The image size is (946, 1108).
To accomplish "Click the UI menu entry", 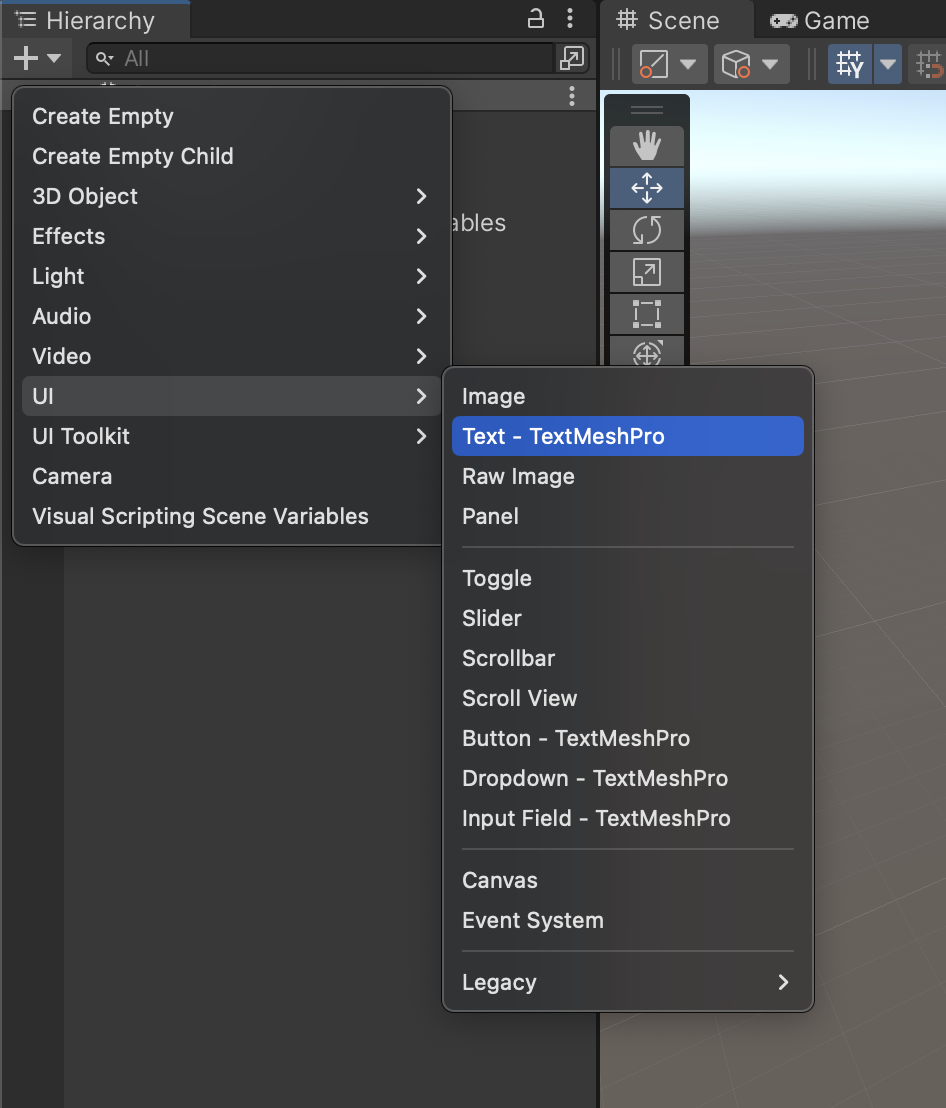I will click(232, 396).
